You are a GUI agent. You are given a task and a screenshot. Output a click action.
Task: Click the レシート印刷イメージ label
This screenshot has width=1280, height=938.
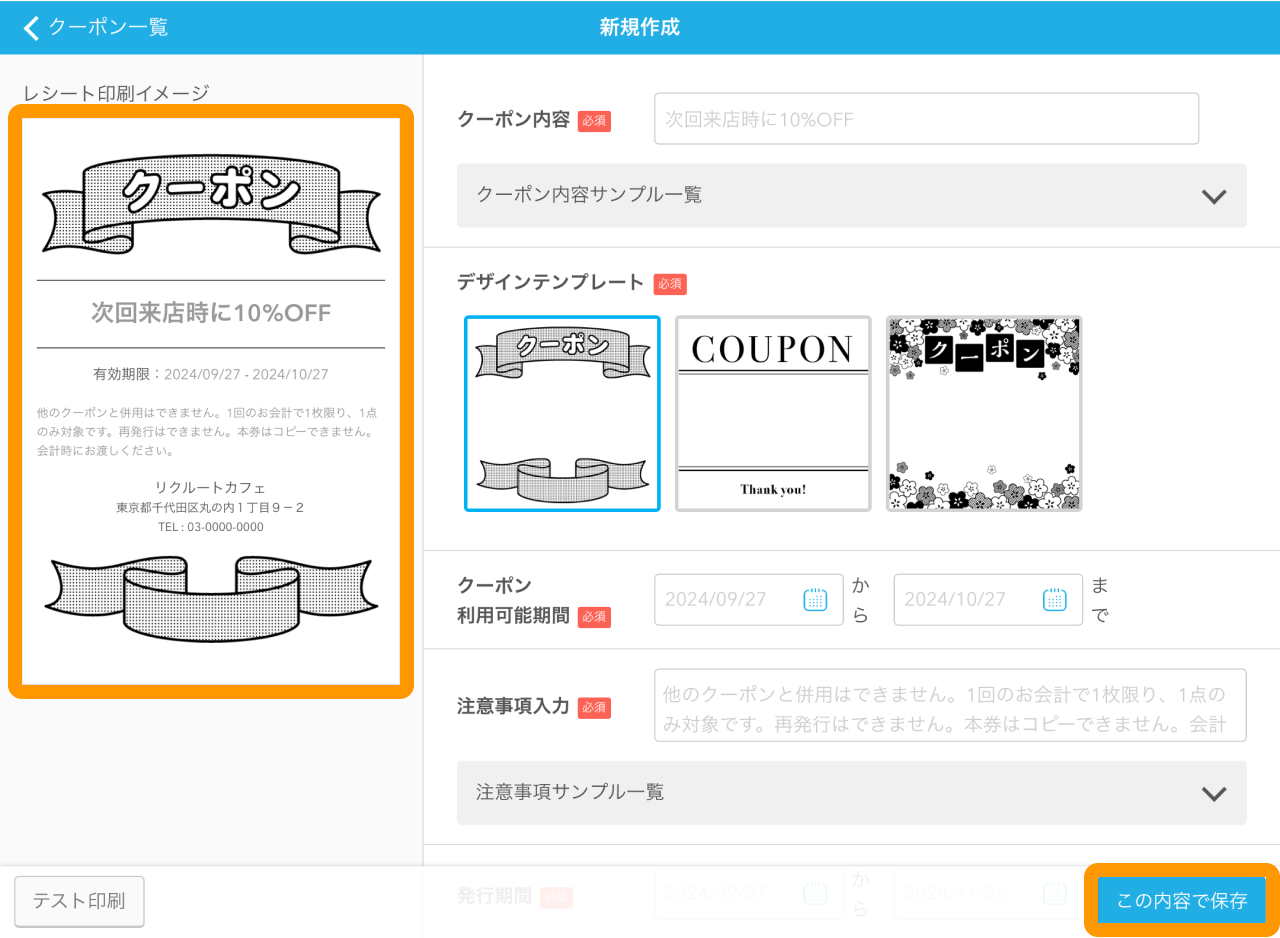click(x=116, y=93)
